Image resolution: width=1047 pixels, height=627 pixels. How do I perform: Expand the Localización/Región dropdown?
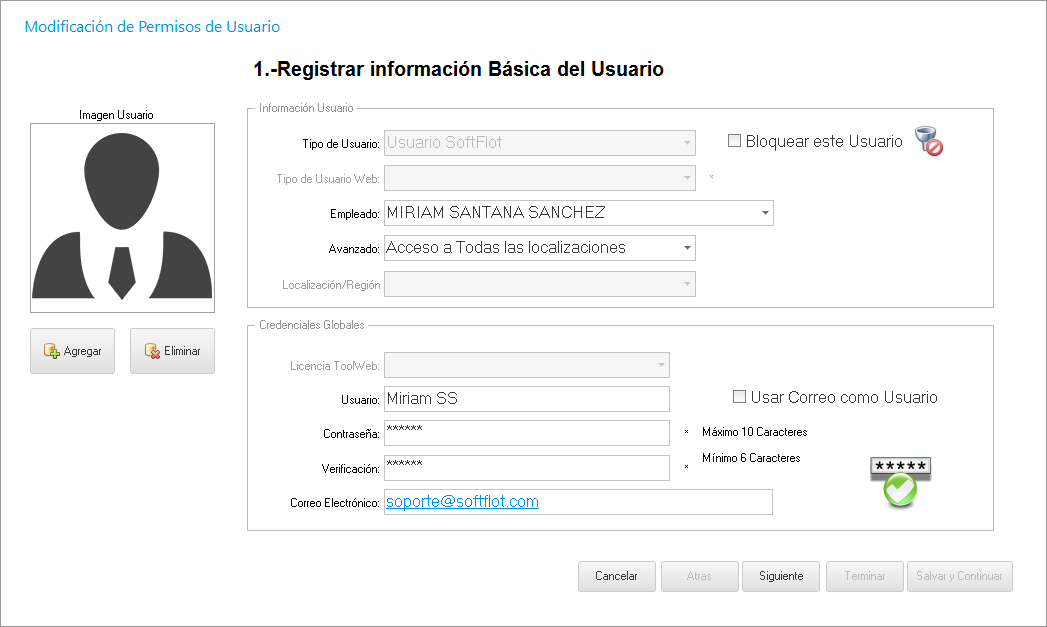(x=687, y=285)
